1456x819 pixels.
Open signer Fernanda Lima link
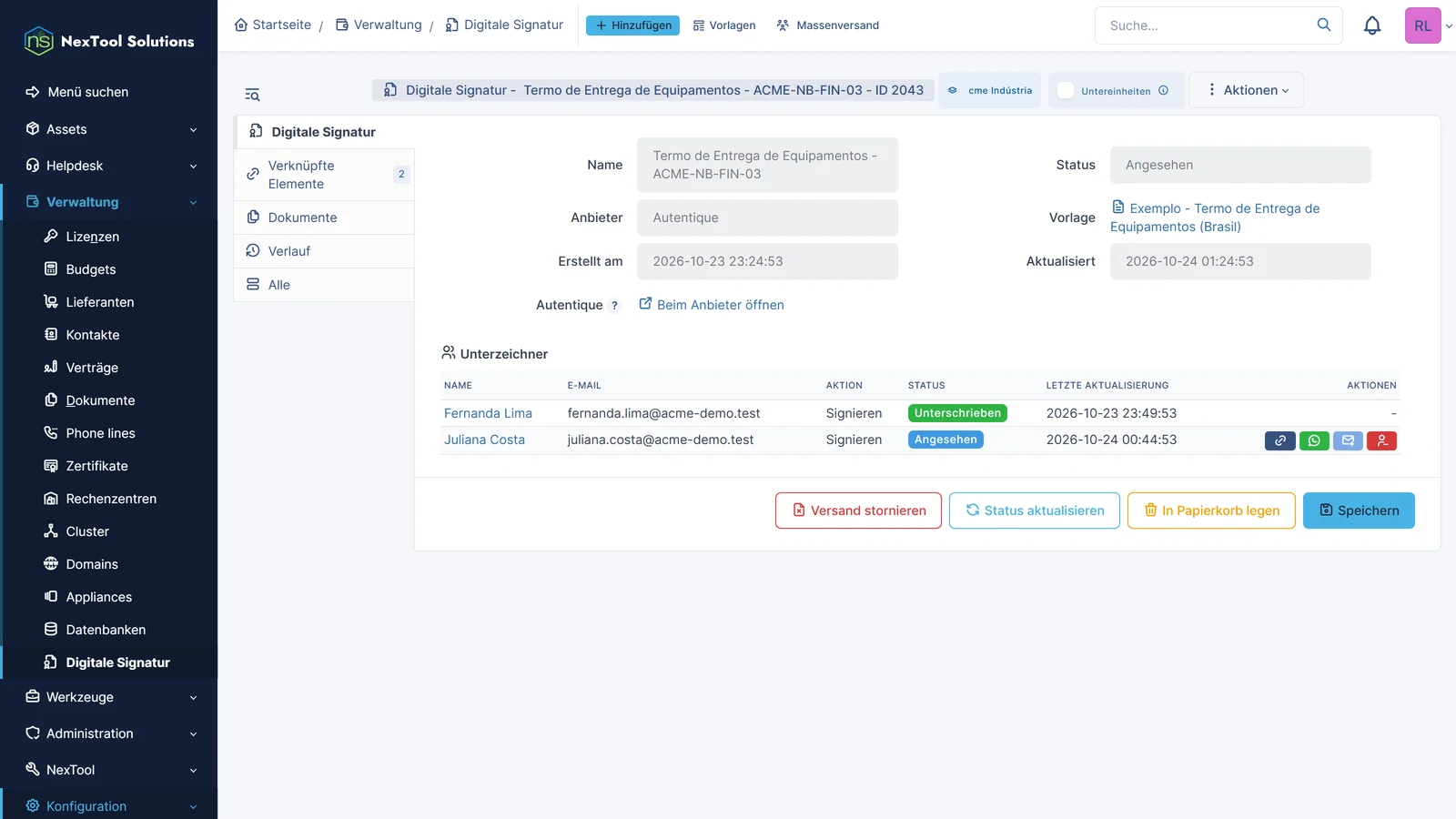(x=488, y=413)
